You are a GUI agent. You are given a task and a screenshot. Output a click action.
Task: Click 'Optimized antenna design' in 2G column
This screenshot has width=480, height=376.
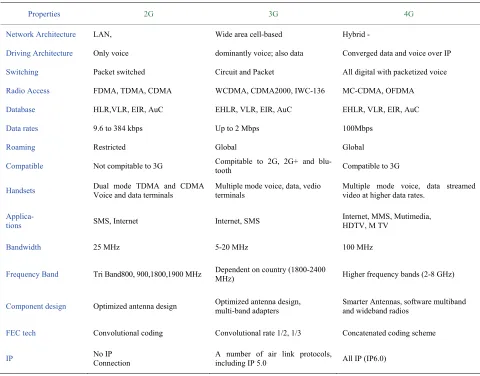135,306
